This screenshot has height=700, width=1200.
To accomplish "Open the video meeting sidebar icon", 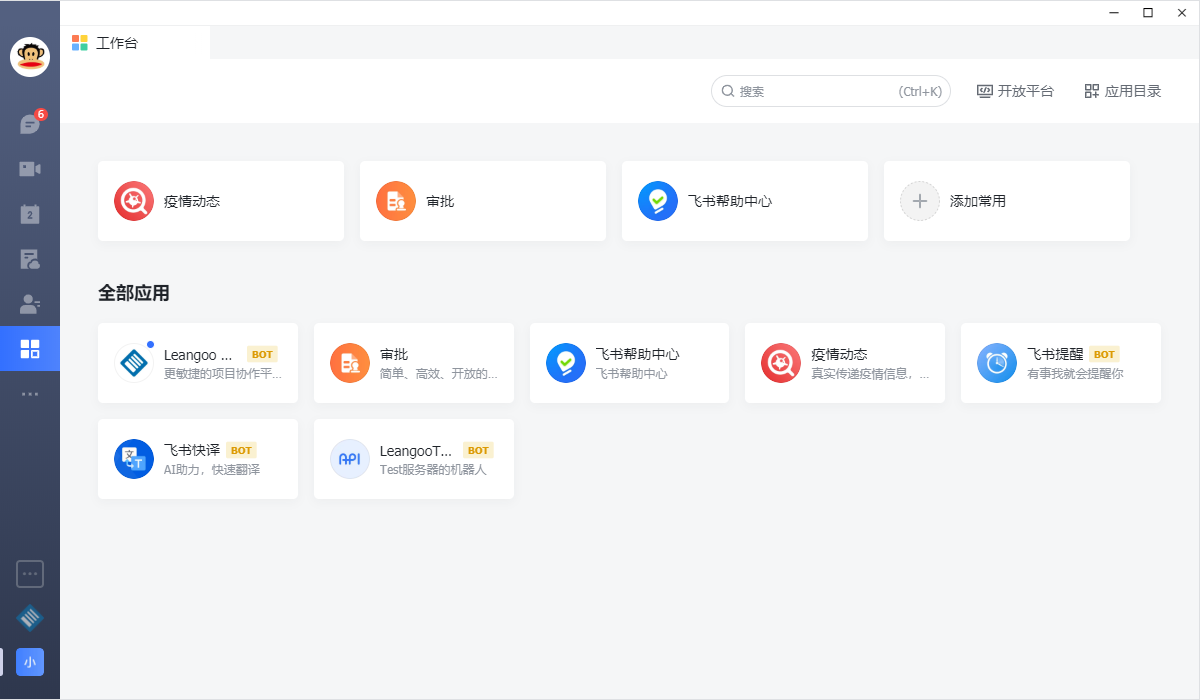I will point(30,169).
